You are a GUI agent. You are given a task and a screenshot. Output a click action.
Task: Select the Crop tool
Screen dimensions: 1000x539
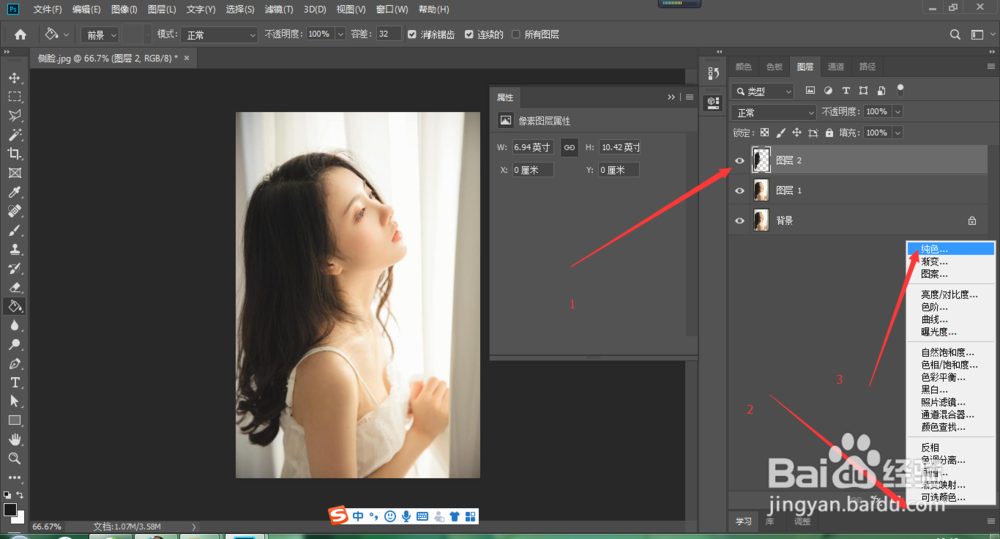pyautogui.click(x=14, y=154)
